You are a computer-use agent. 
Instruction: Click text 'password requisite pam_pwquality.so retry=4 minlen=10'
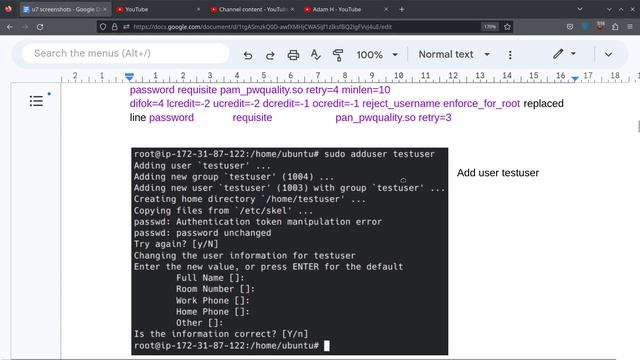click(x=260, y=90)
